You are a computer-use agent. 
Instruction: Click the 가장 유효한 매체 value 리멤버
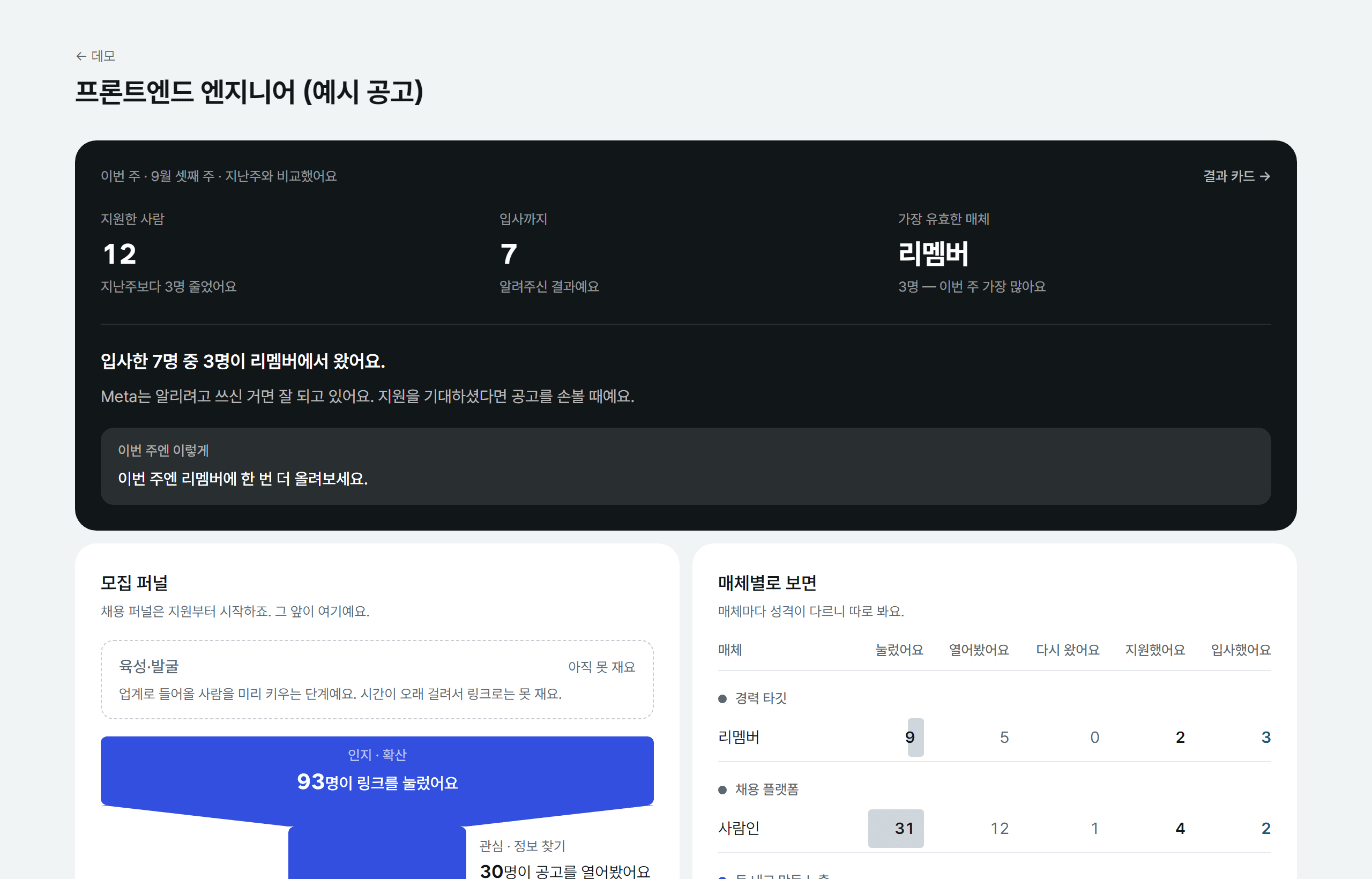(933, 254)
